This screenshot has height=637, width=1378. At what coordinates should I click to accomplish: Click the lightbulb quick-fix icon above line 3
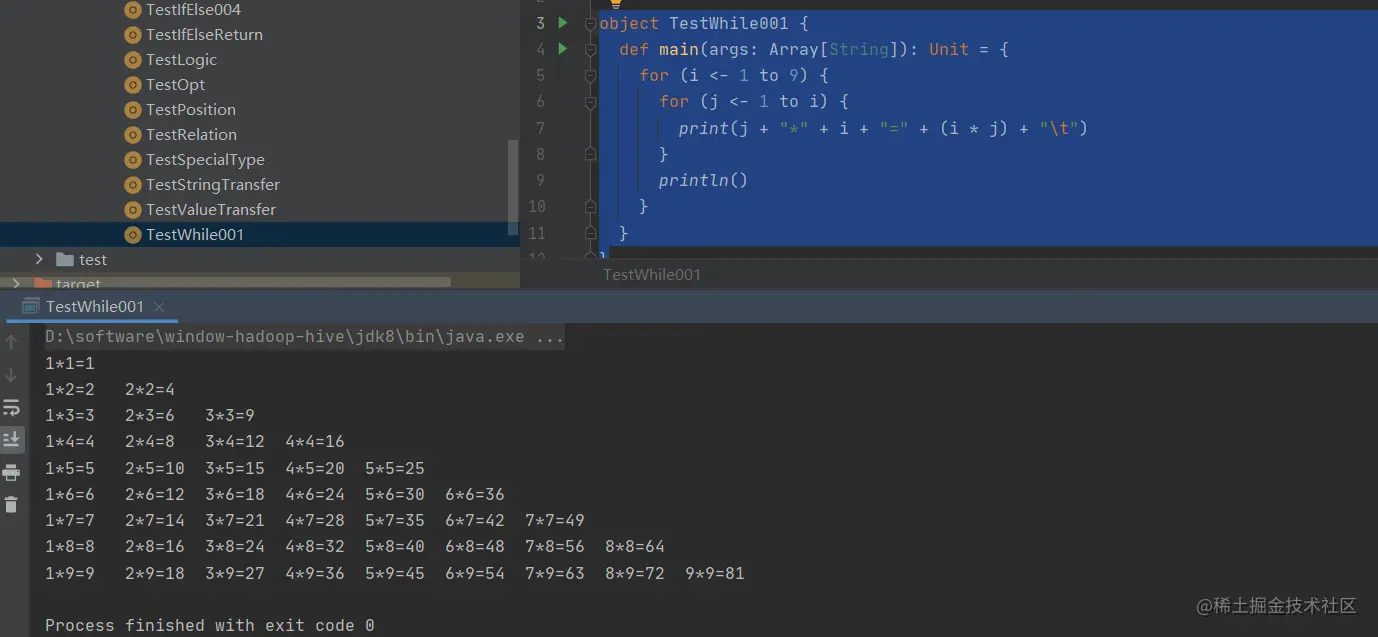(x=616, y=4)
